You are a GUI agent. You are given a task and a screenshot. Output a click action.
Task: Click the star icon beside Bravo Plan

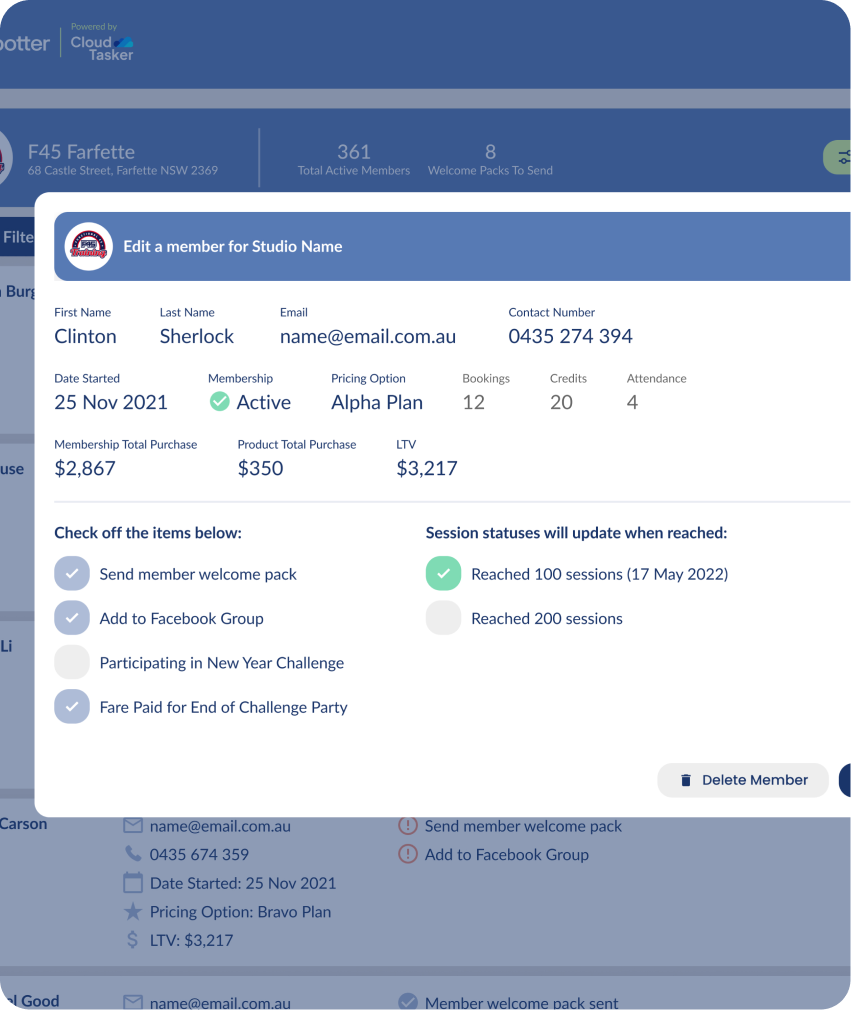click(x=133, y=911)
